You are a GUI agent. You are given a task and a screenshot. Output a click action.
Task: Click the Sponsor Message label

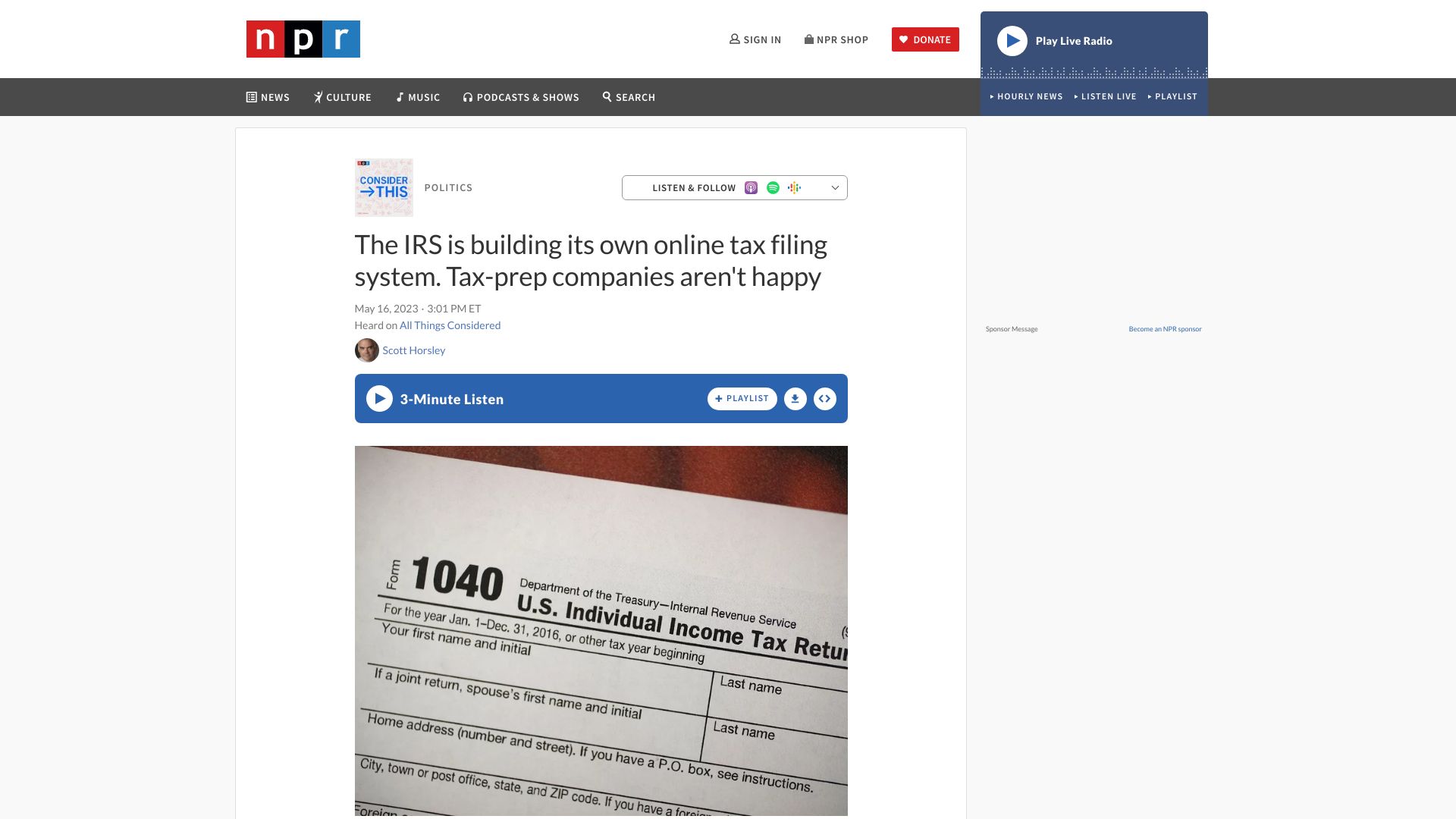(x=1012, y=329)
